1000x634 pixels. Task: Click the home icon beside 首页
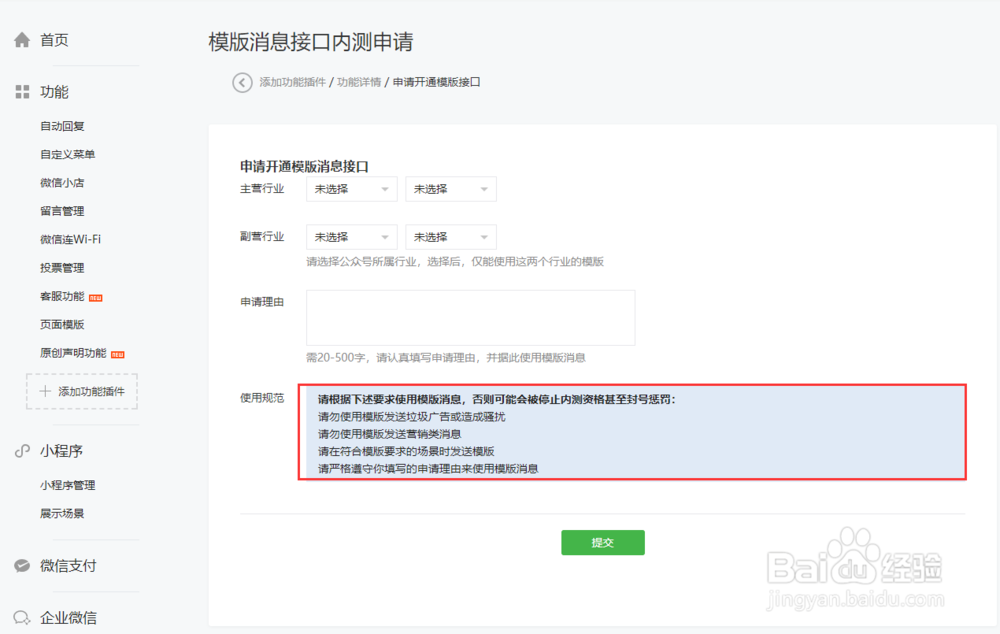tap(22, 40)
